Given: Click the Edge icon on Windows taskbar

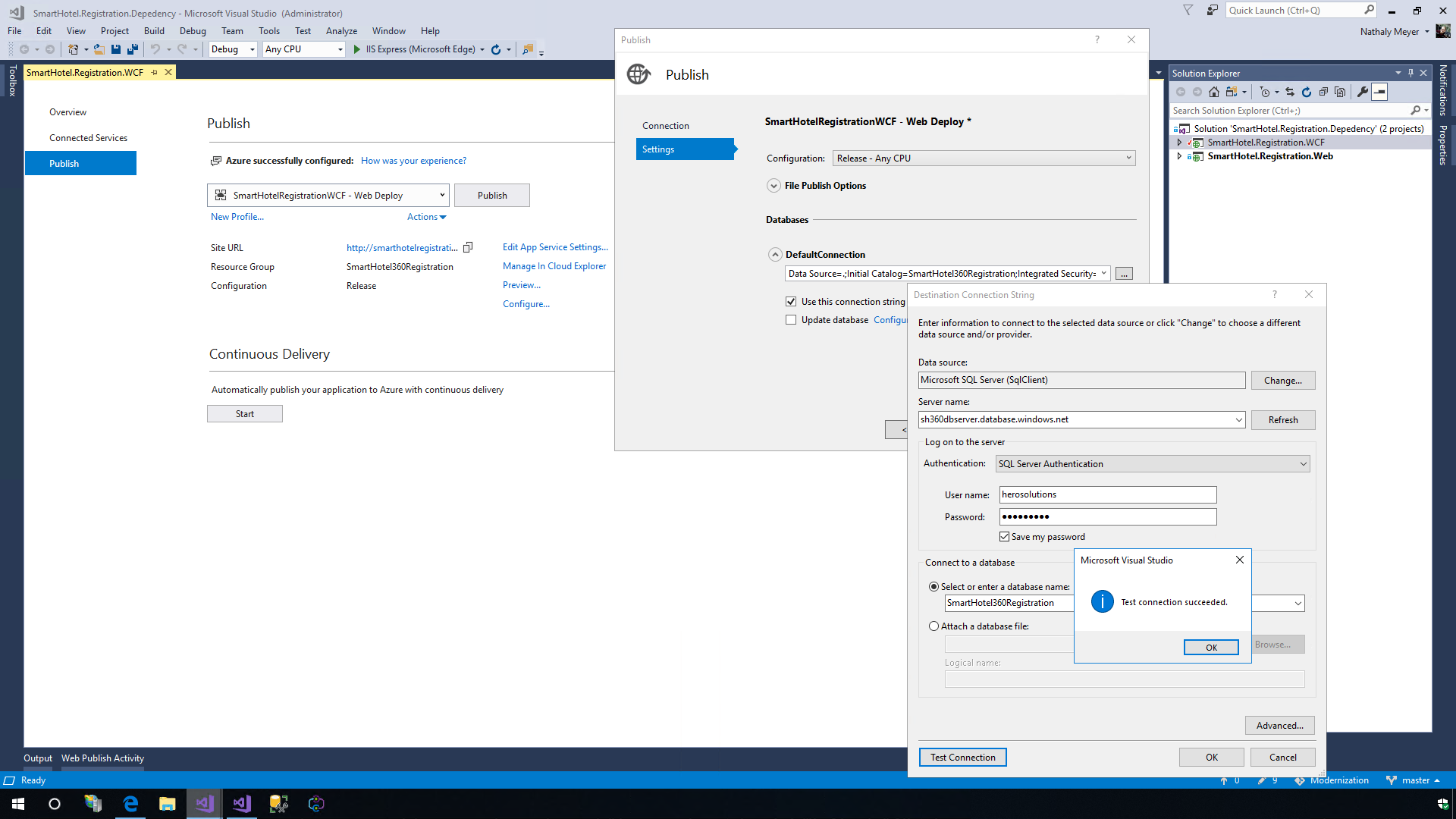Looking at the screenshot, I should point(130,804).
